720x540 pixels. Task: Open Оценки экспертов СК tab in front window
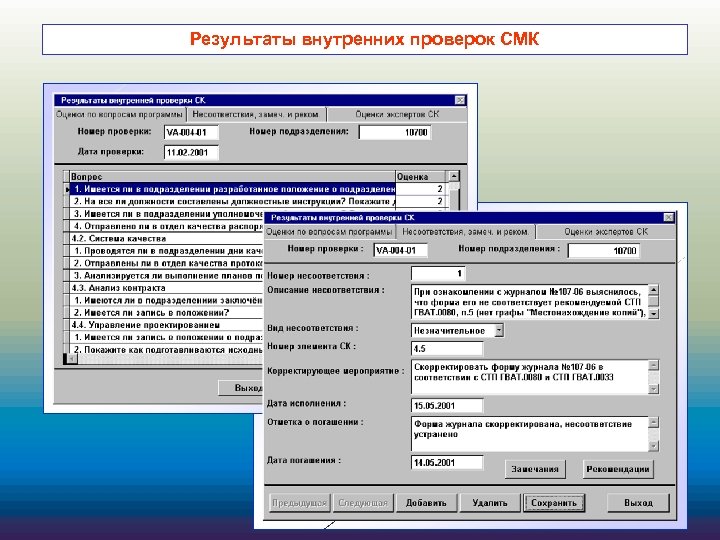606,232
